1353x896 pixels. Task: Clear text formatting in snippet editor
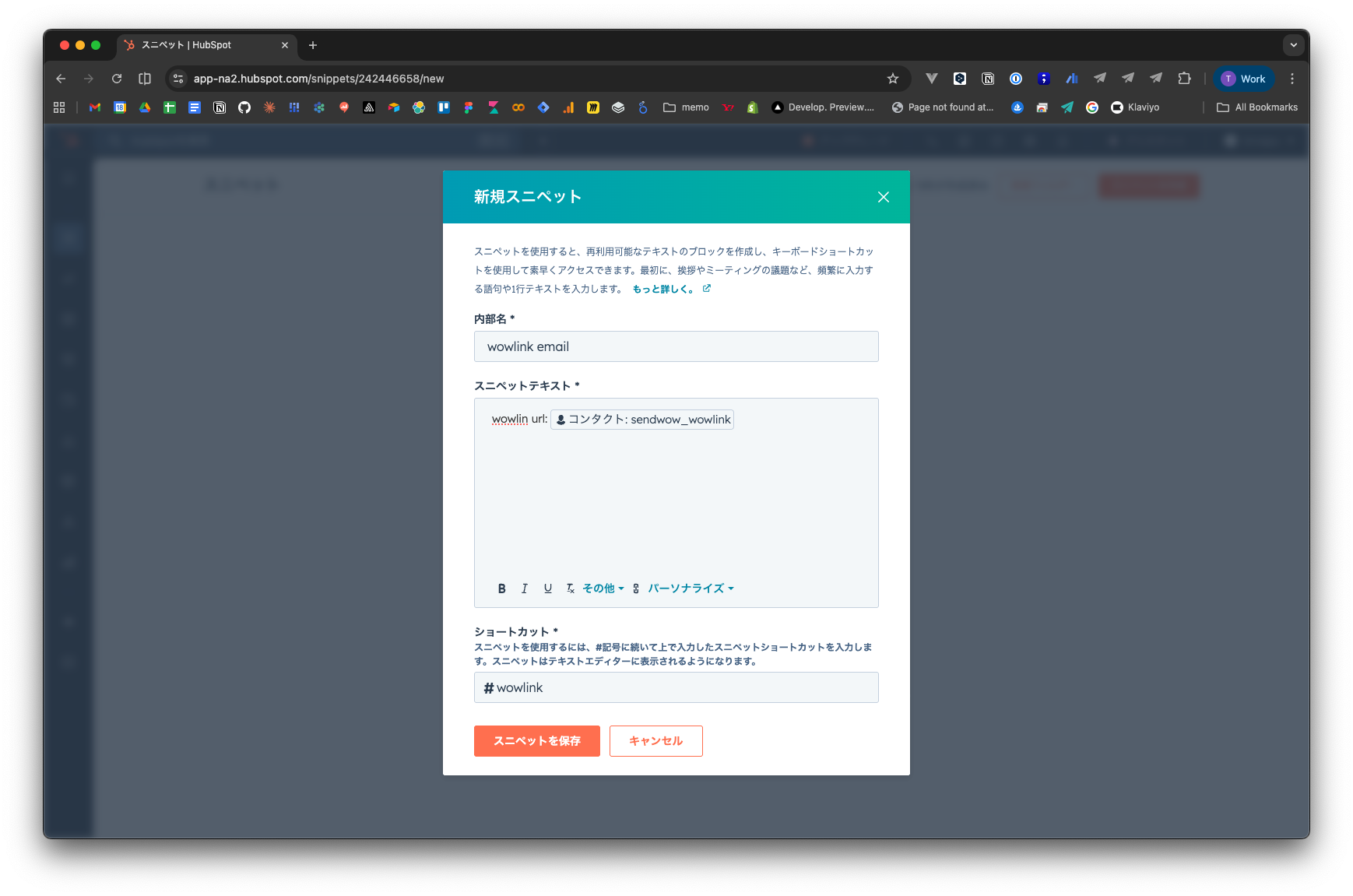click(x=570, y=589)
